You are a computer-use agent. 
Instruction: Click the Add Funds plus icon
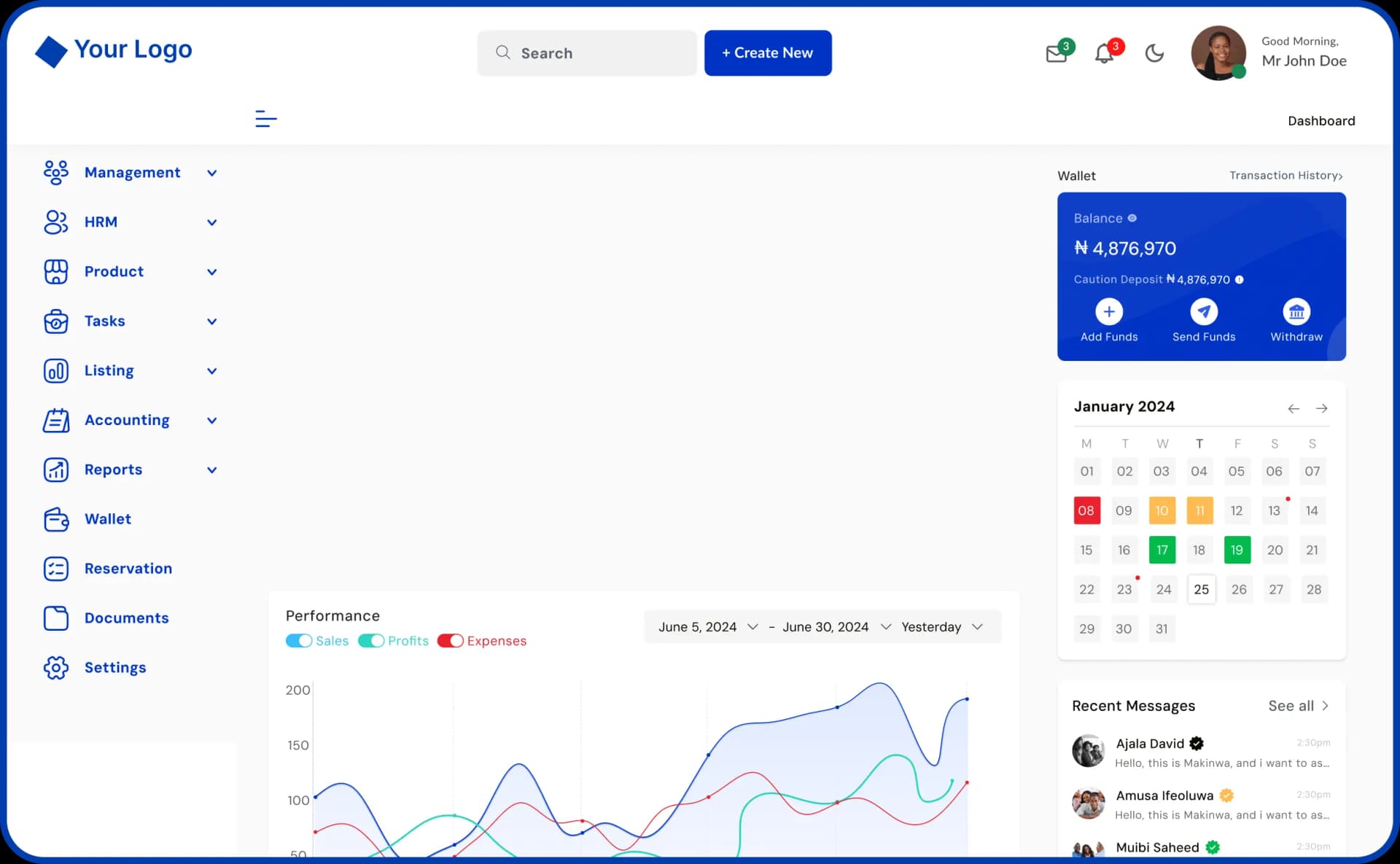(1108, 312)
